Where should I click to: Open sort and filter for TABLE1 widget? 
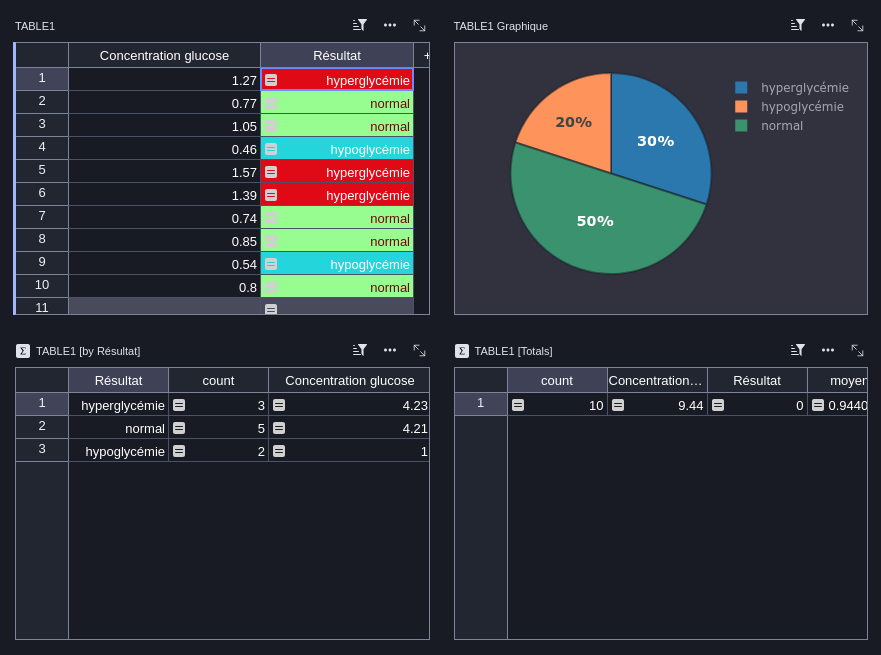pyautogui.click(x=360, y=25)
